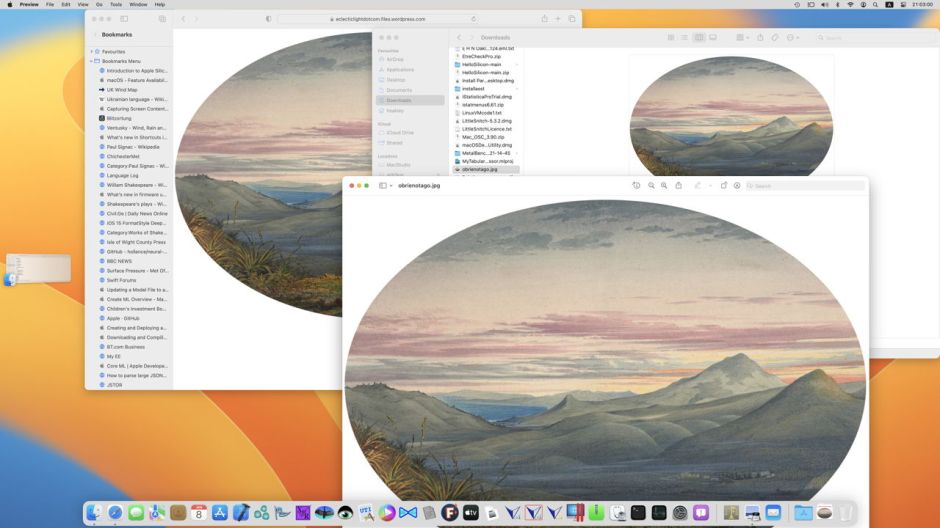
Task: Switch Finder to column view
Action: [699, 38]
